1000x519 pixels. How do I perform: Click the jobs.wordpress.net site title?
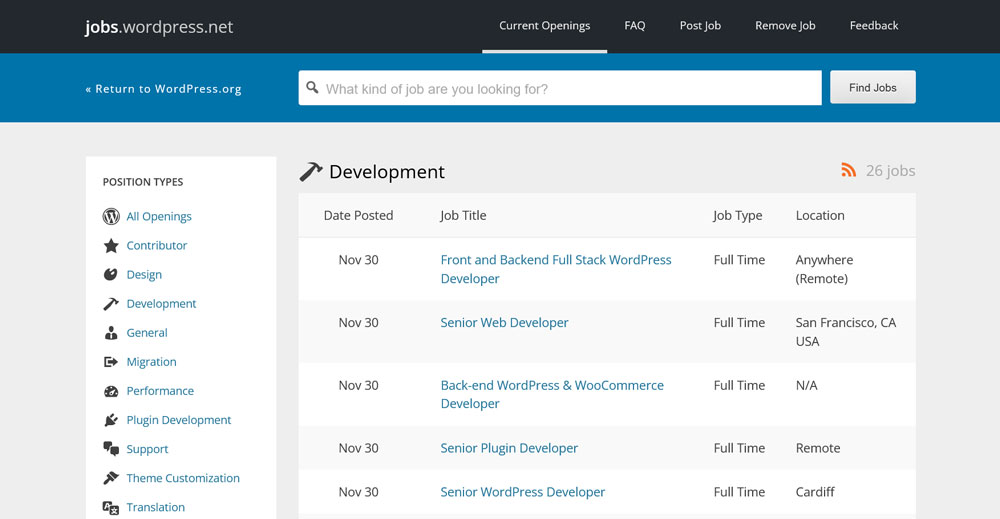tap(159, 27)
